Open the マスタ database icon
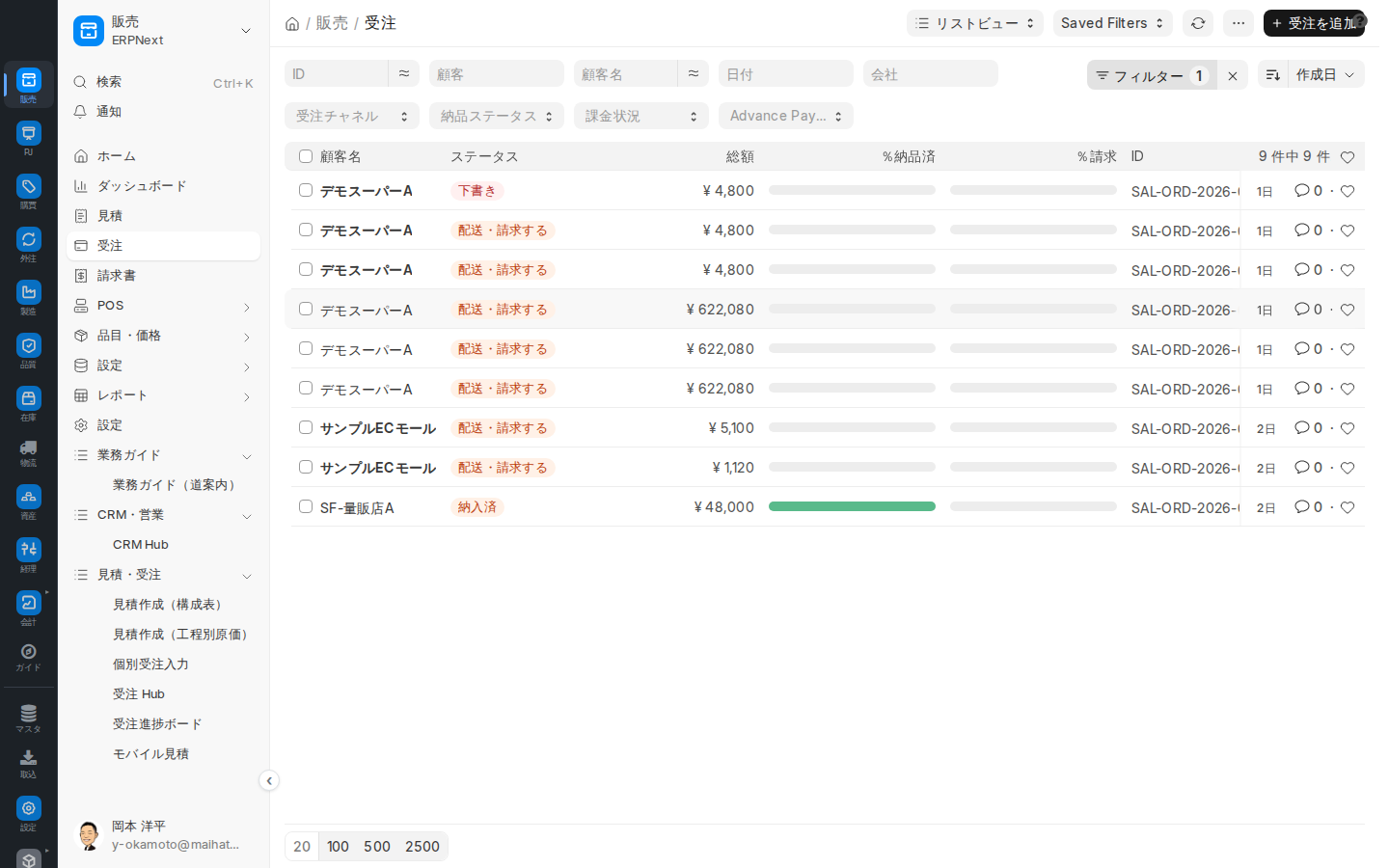Image resolution: width=1389 pixels, height=868 pixels. [x=29, y=719]
